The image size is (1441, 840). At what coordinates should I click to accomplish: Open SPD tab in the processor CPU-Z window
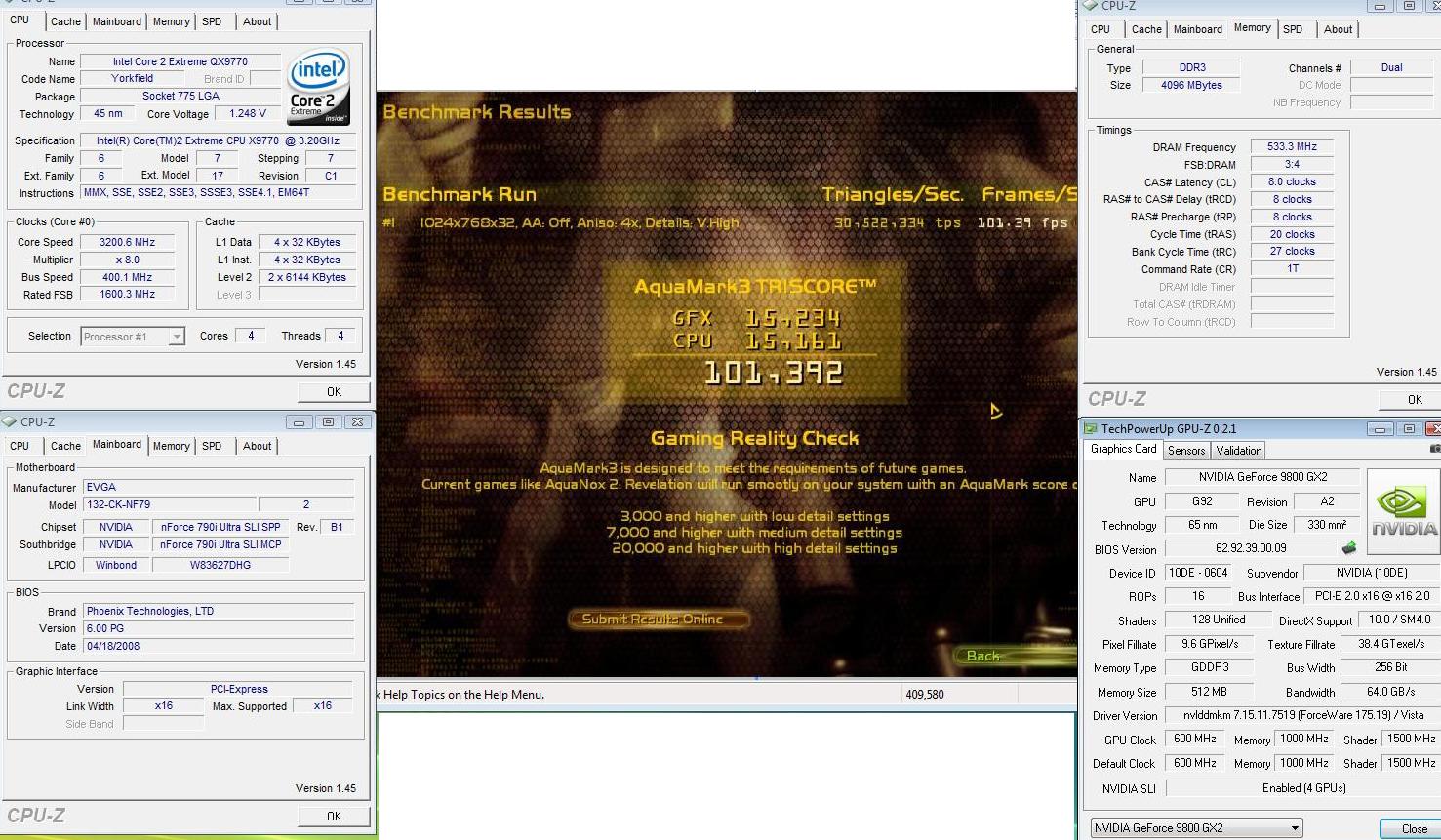pyautogui.click(x=212, y=21)
